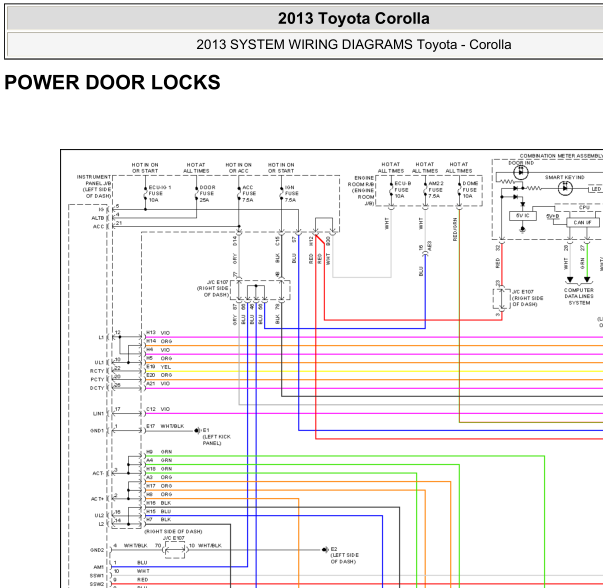Click 'H4 VIO' wire label
This screenshot has width=603, height=588.
158,350
